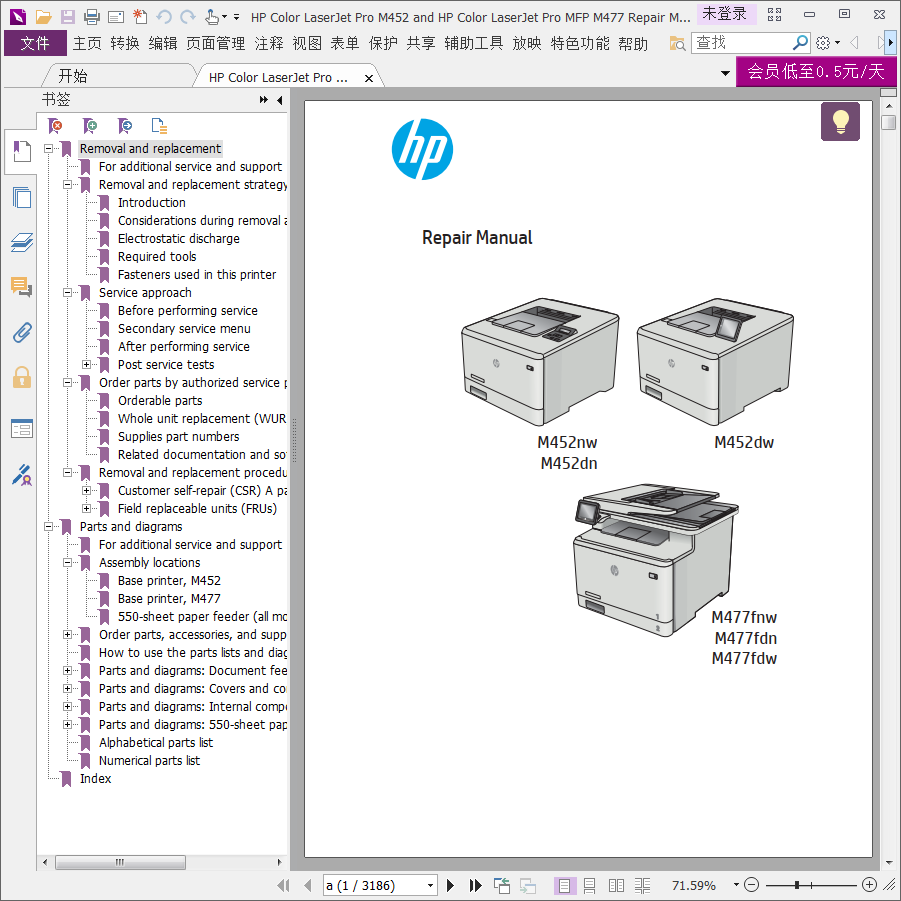
Task: Click the search folder icon near find box
Action: (x=677, y=43)
